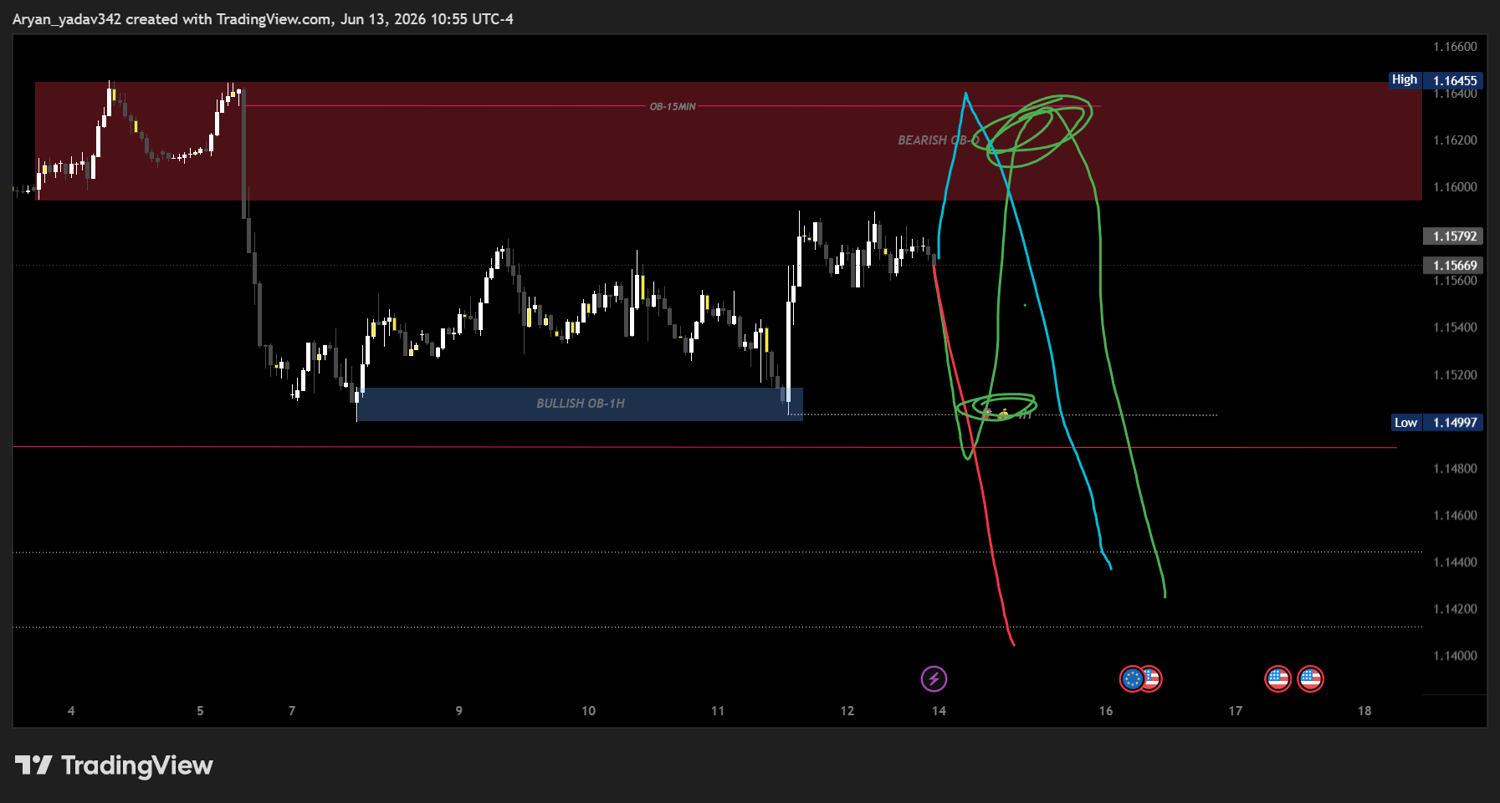The height and width of the screenshot is (803, 1500).
Task: Click the 1.16200 price axis label
Action: pos(1455,140)
